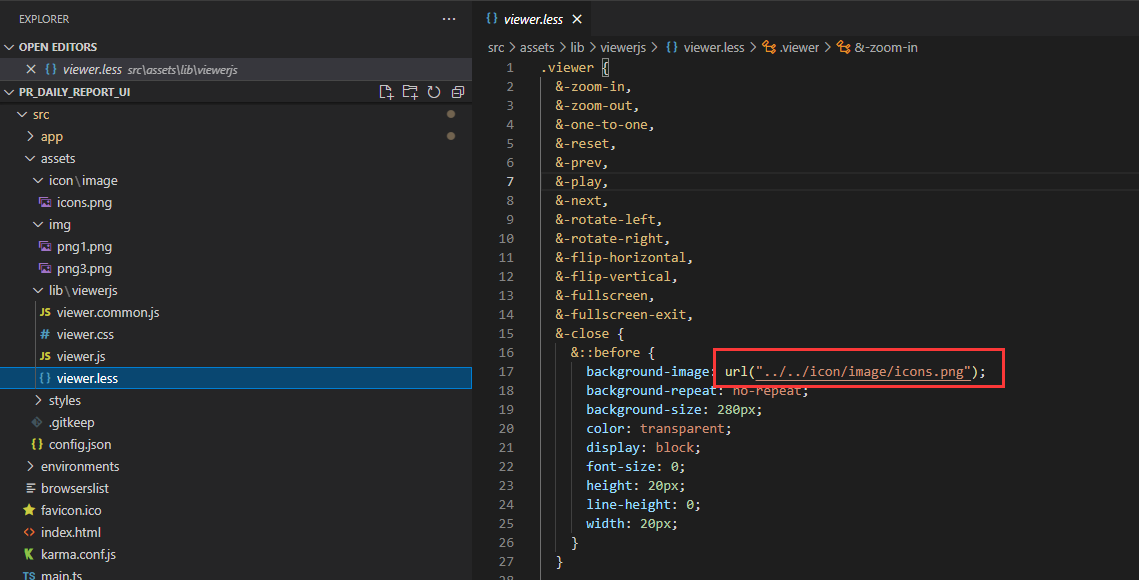Click the line-height 0 declaration

[x=644, y=504]
